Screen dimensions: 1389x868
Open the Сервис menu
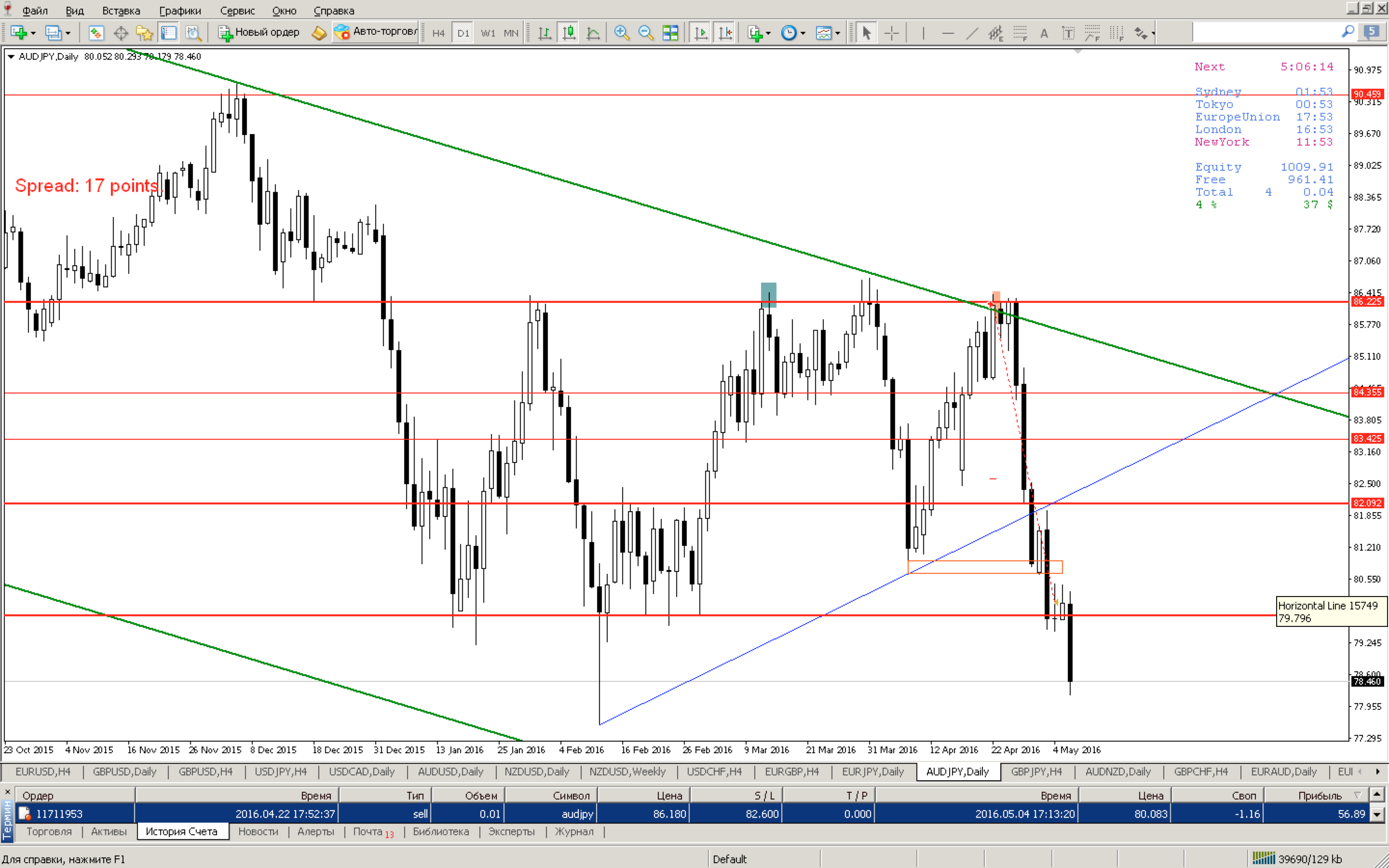(237, 10)
